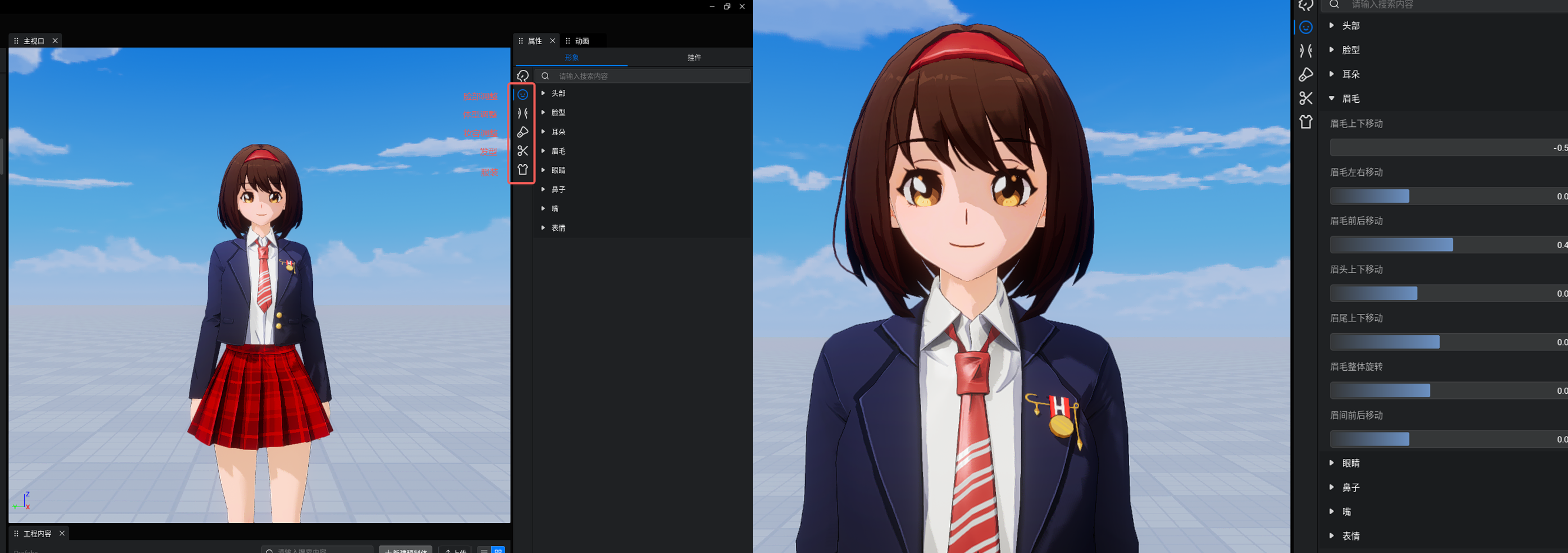Switch to the 主视口 tab
Screen dimensions: 1568x553
point(34,41)
